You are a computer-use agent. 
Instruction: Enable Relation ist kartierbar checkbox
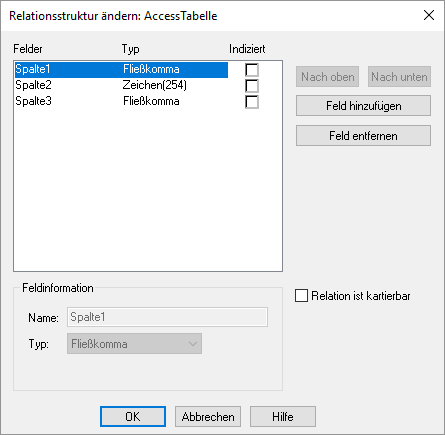(x=301, y=296)
